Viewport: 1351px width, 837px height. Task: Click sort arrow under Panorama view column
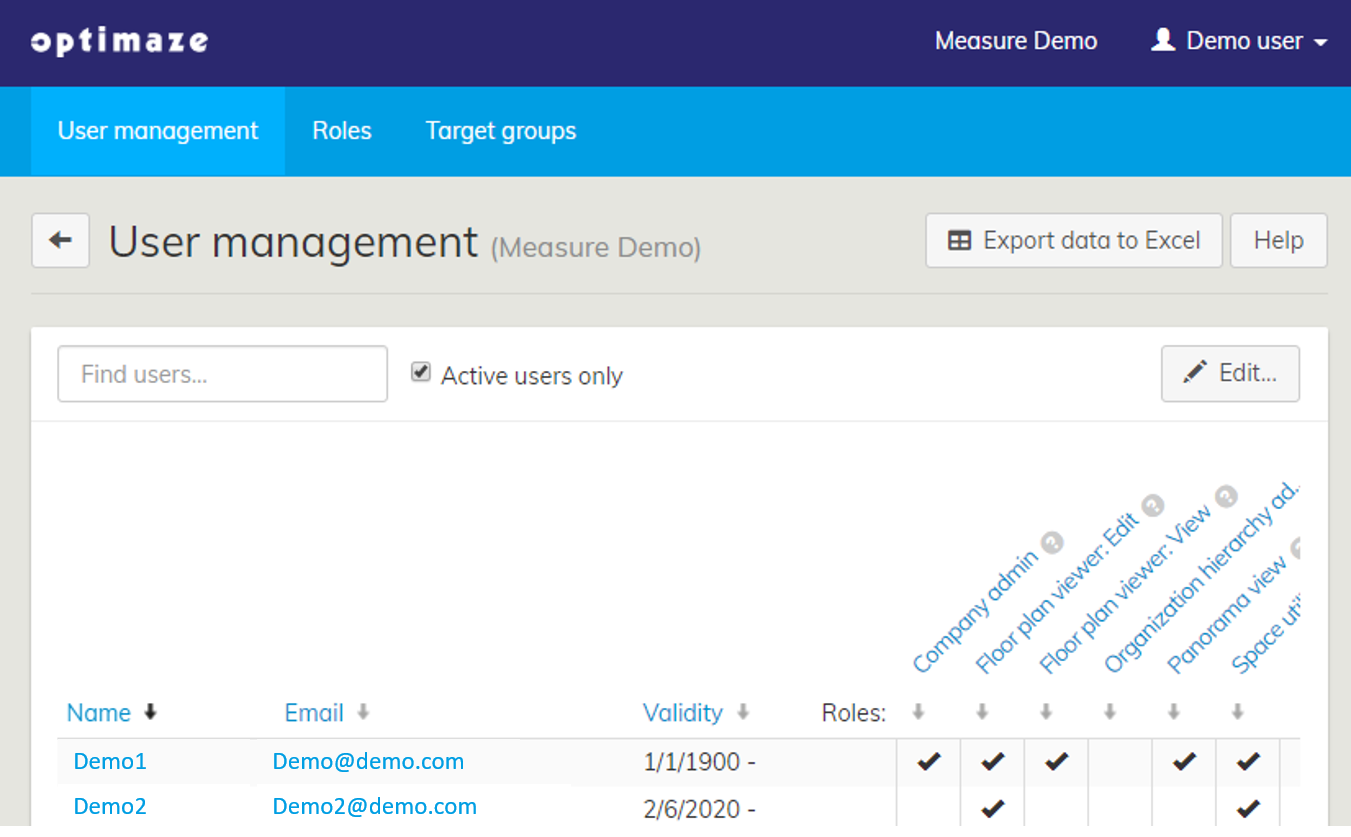[1174, 712]
